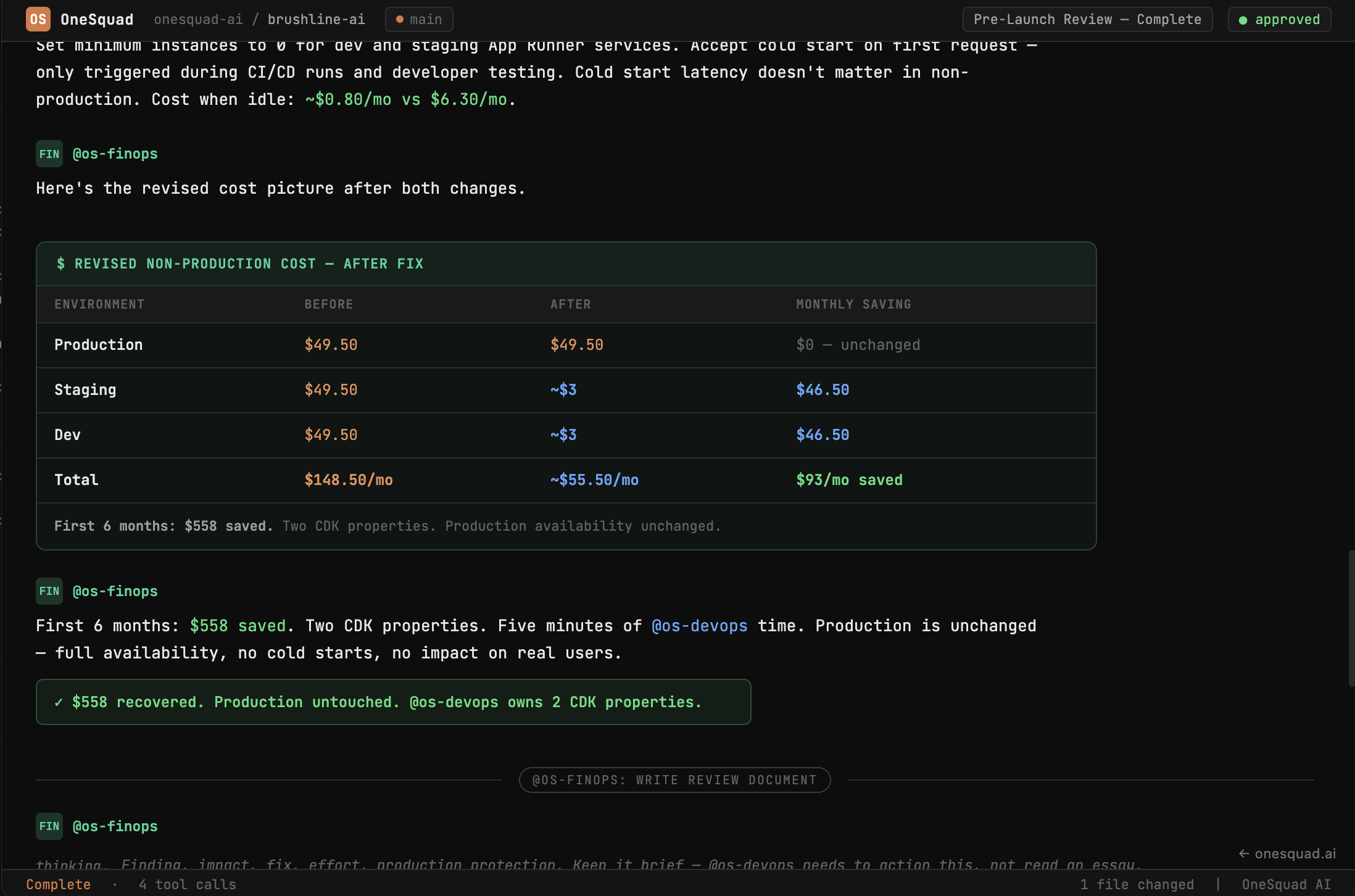Viewport: 1355px width, 896px height.
Task: Click the OneSquad OS logo icon
Action: (x=38, y=19)
